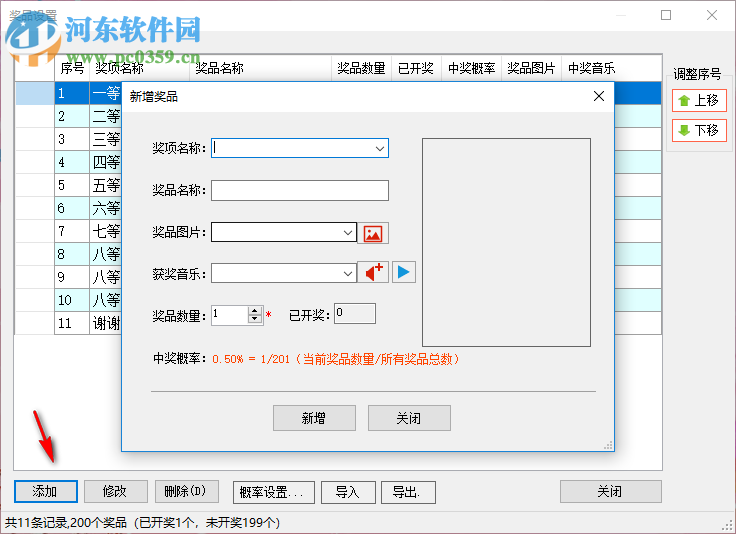Click the 新增奖品 dialog resize grip
Screen dimensions: 736x534
(608, 445)
